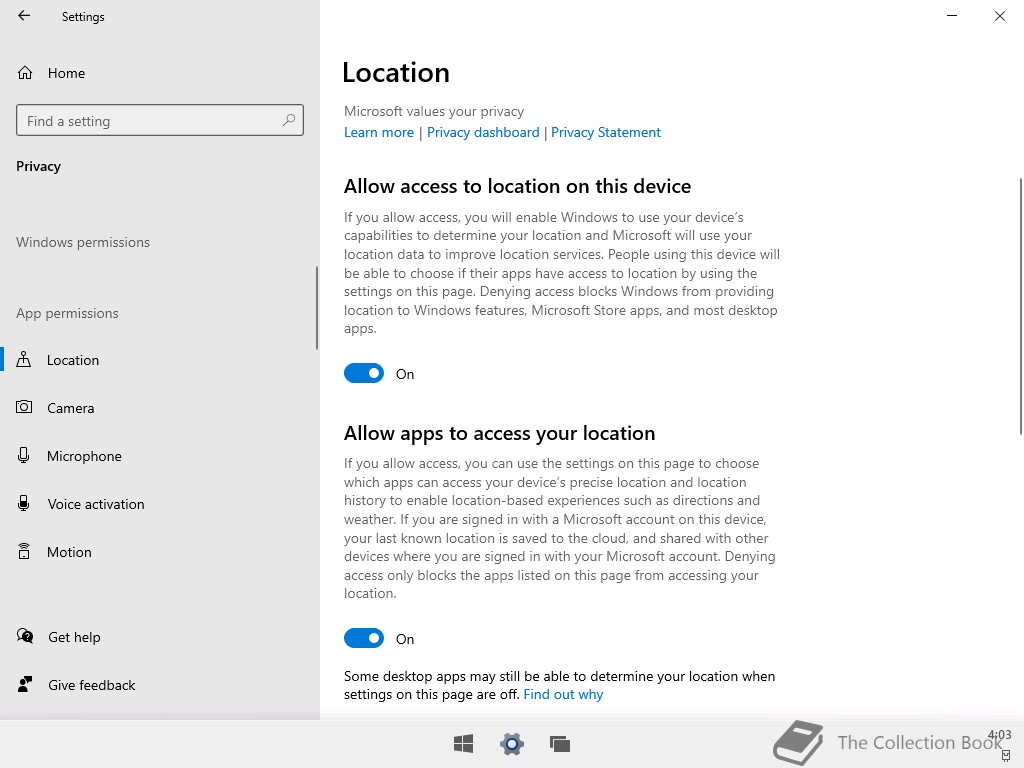Click the Settings gear in taskbar
1024x768 pixels.
pyautogui.click(x=511, y=743)
